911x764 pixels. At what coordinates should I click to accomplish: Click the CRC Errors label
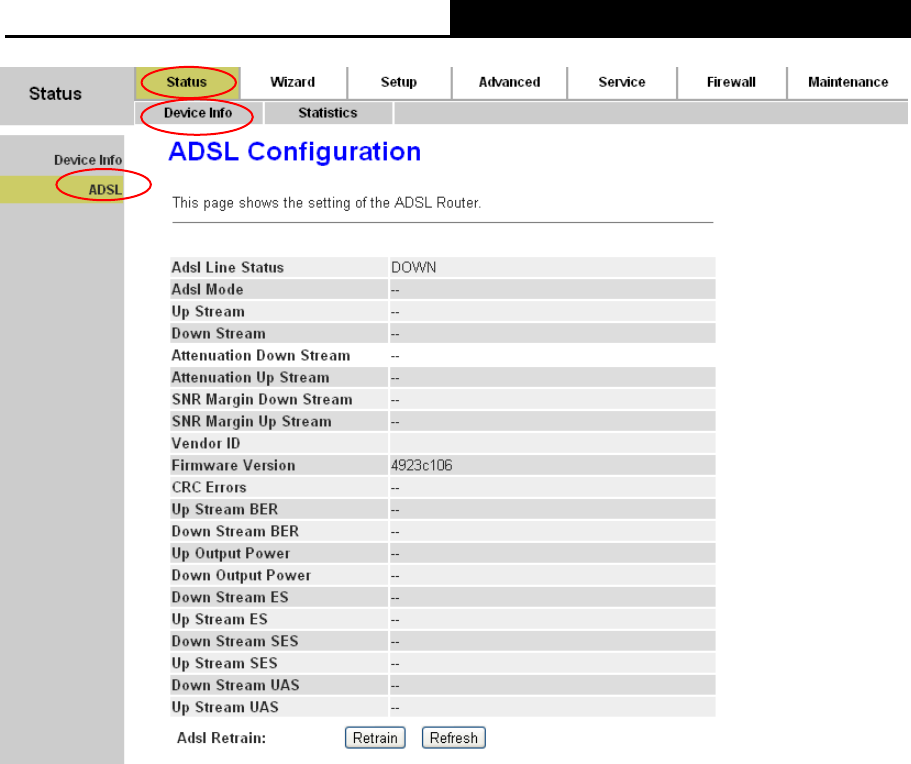click(x=209, y=487)
